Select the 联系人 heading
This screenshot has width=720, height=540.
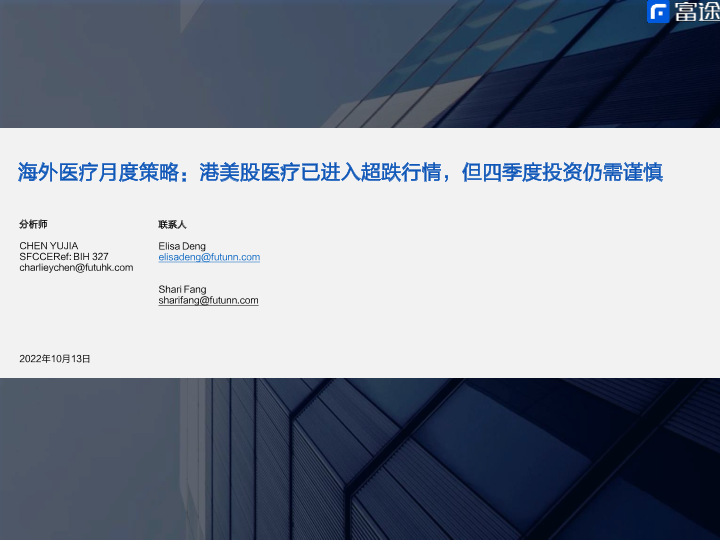tap(172, 224)
